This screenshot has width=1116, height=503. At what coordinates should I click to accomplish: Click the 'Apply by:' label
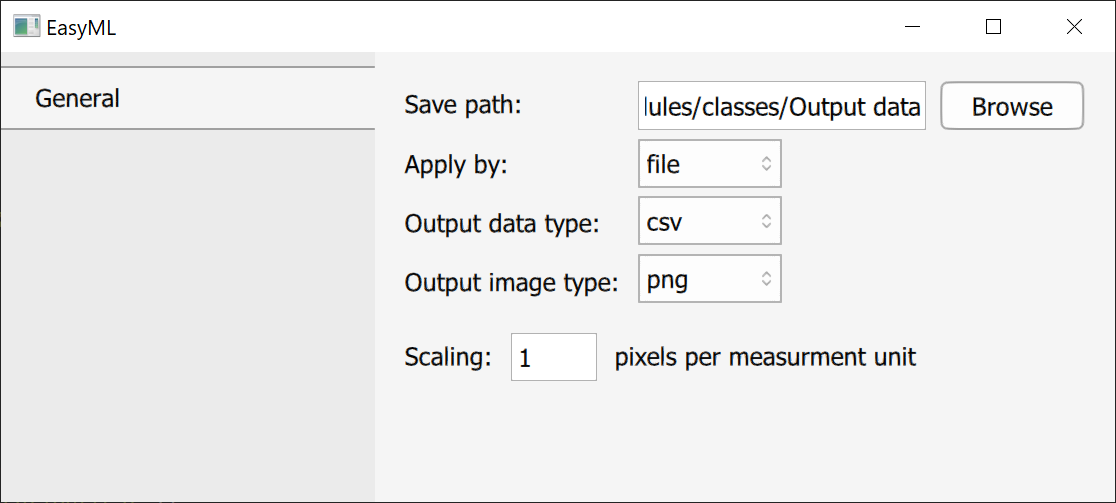[456, 165]
